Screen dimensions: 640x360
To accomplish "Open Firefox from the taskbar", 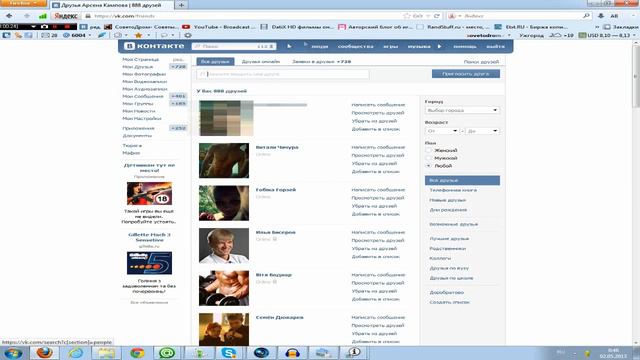I will coord(44,353).
